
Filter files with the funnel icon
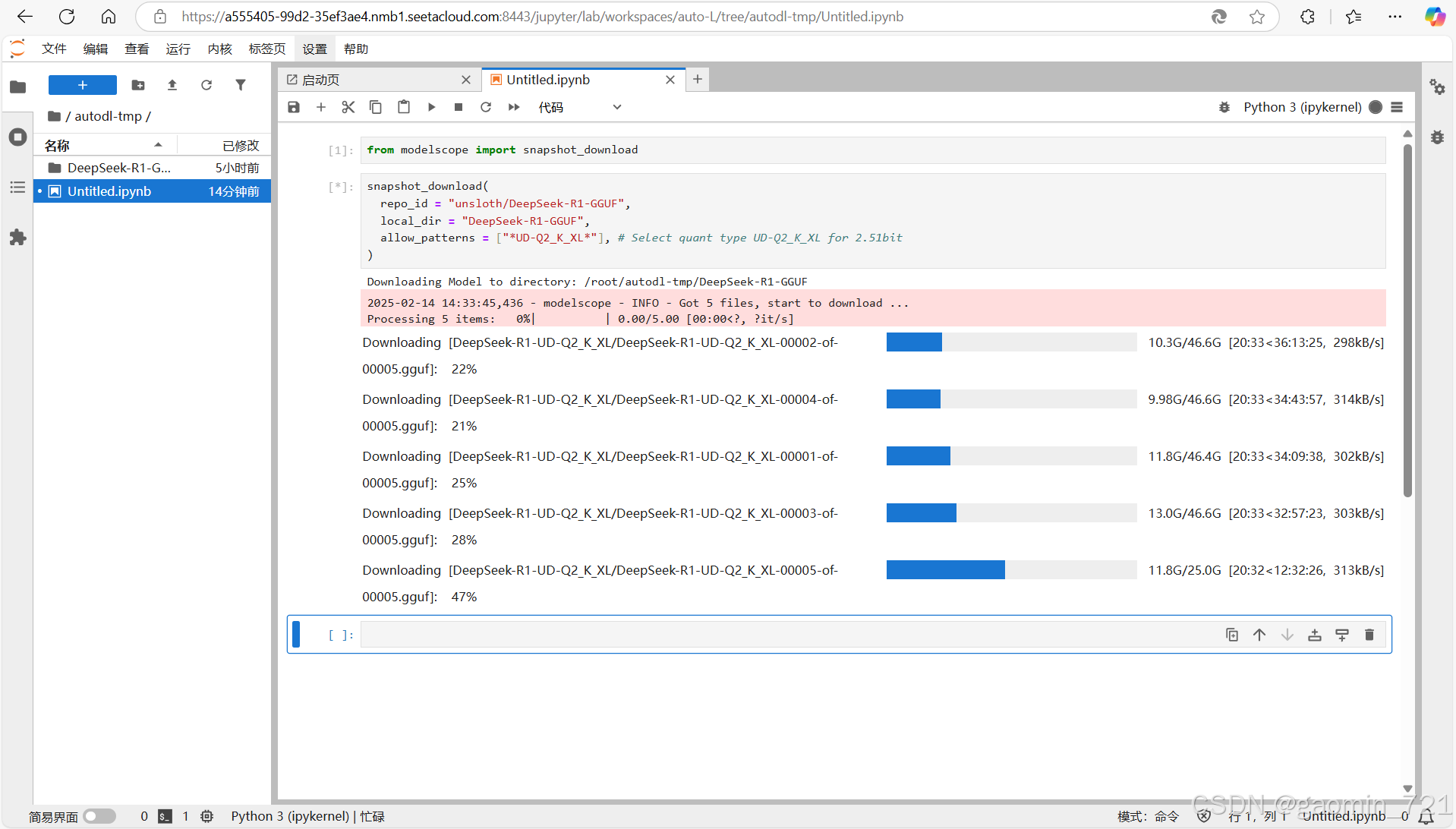pyautogui.click(x=241, y=85)
